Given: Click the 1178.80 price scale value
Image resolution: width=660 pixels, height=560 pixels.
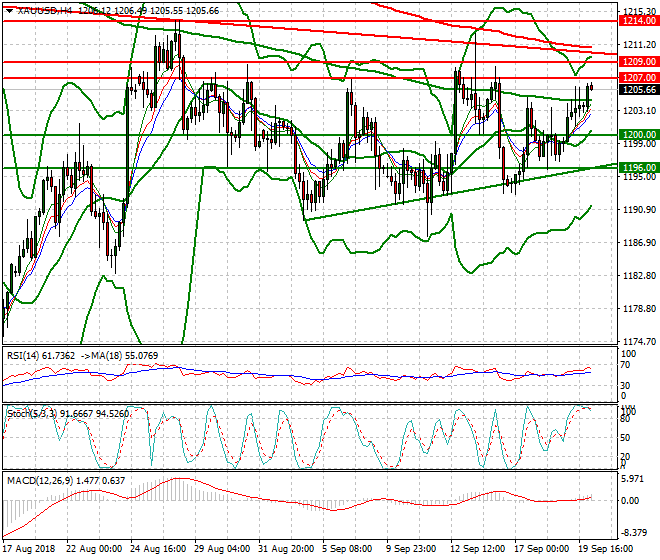Looking at the screenshot, I should (639, 309).
